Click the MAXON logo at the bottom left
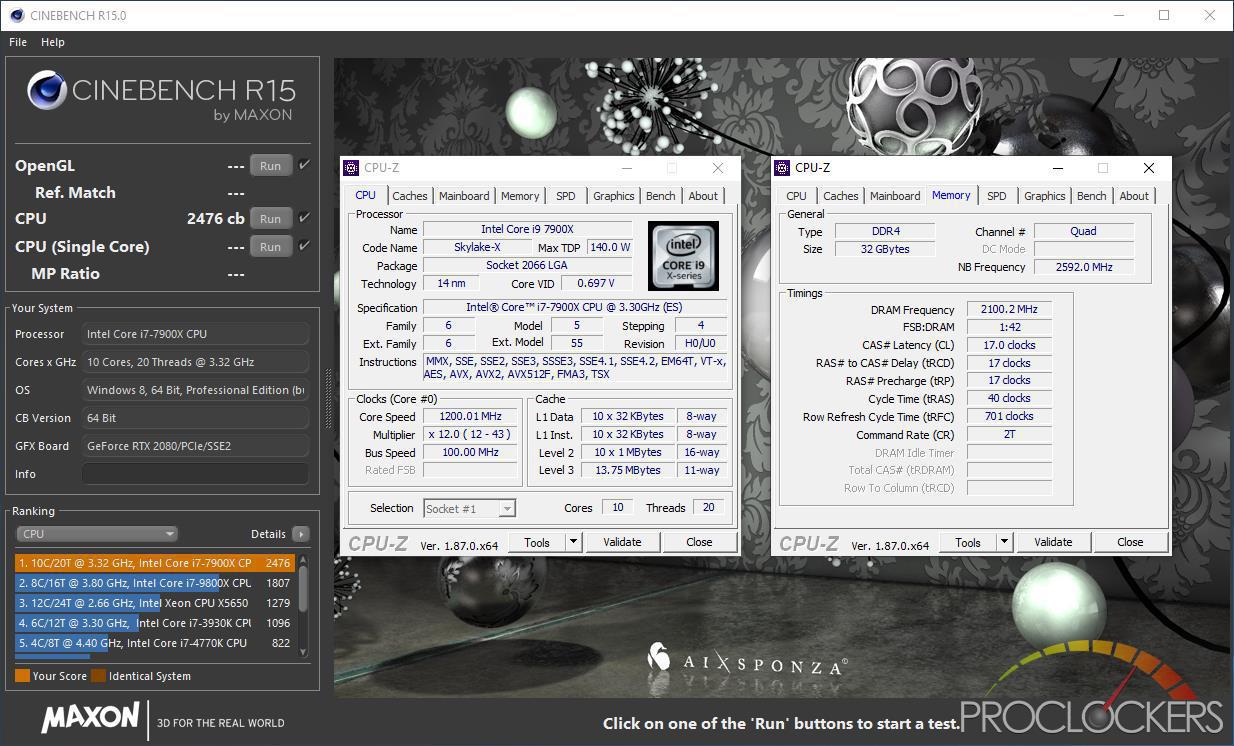The height and width of the screenshot is (746, 1234). 90,717
